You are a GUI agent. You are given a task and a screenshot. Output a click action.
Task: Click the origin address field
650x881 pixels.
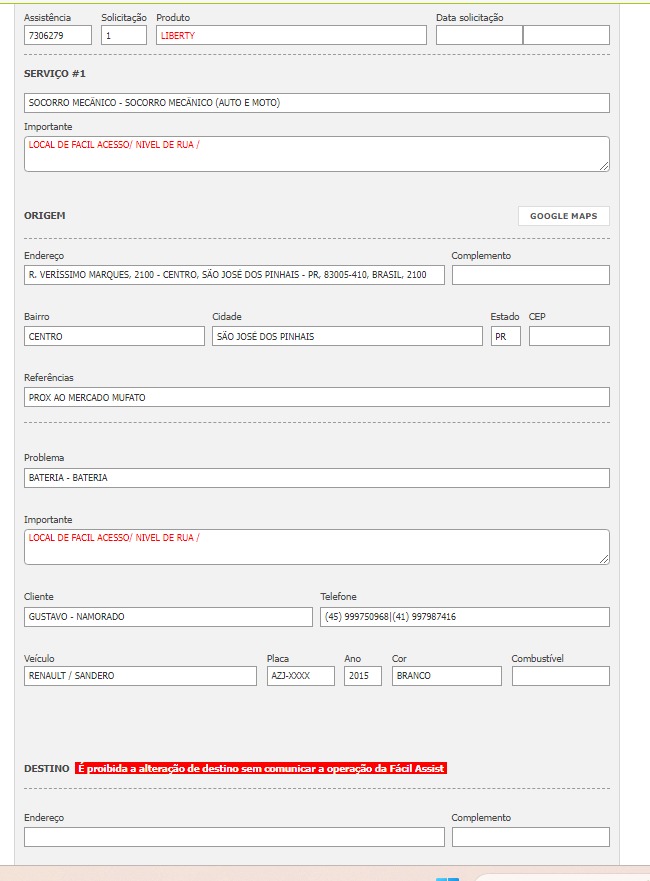point(234,275)
